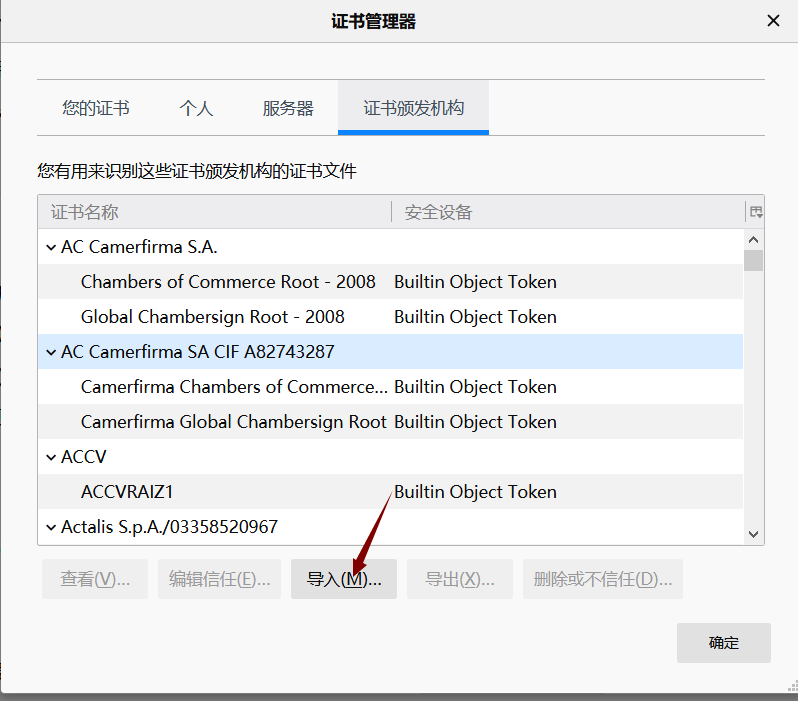Image resolution: width=798 pixels, height=701 pixels.
Task: Select the ACCV group row
Action: pyautogui.click(x=391, y=457)
